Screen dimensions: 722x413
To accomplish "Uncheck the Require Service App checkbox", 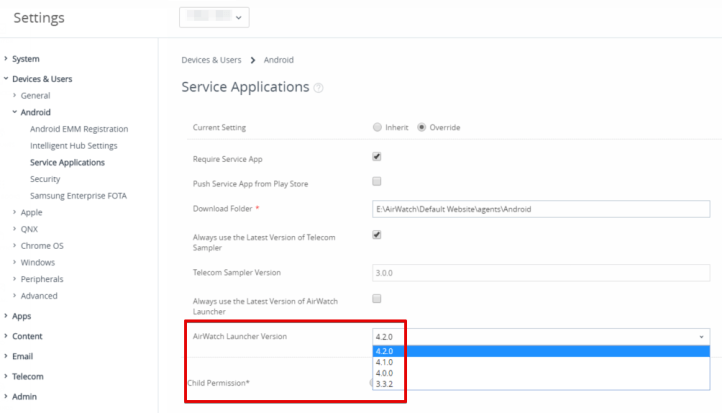I will (x=377, y=157).
